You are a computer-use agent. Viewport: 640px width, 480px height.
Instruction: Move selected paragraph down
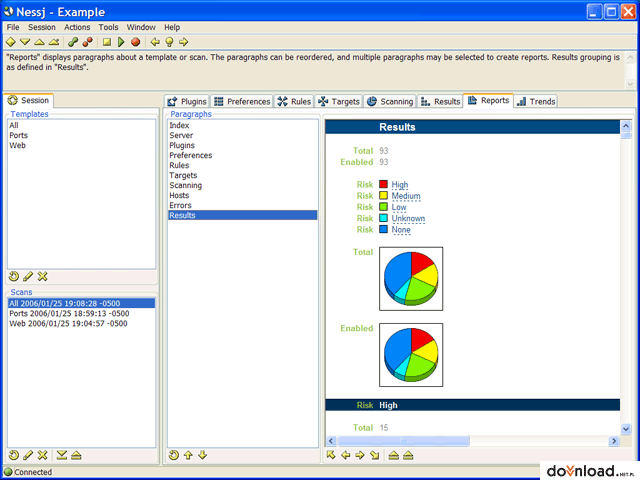click(202, 455)
